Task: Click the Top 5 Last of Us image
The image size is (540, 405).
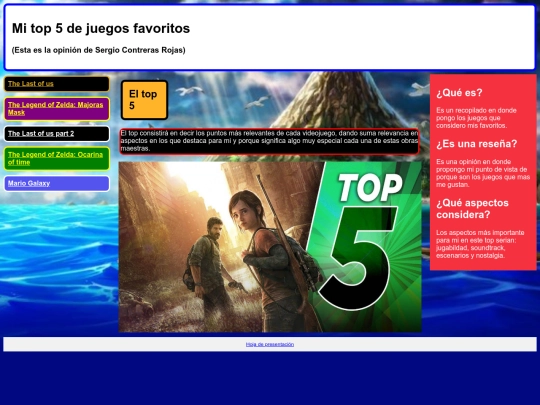Action: [270, 247]
